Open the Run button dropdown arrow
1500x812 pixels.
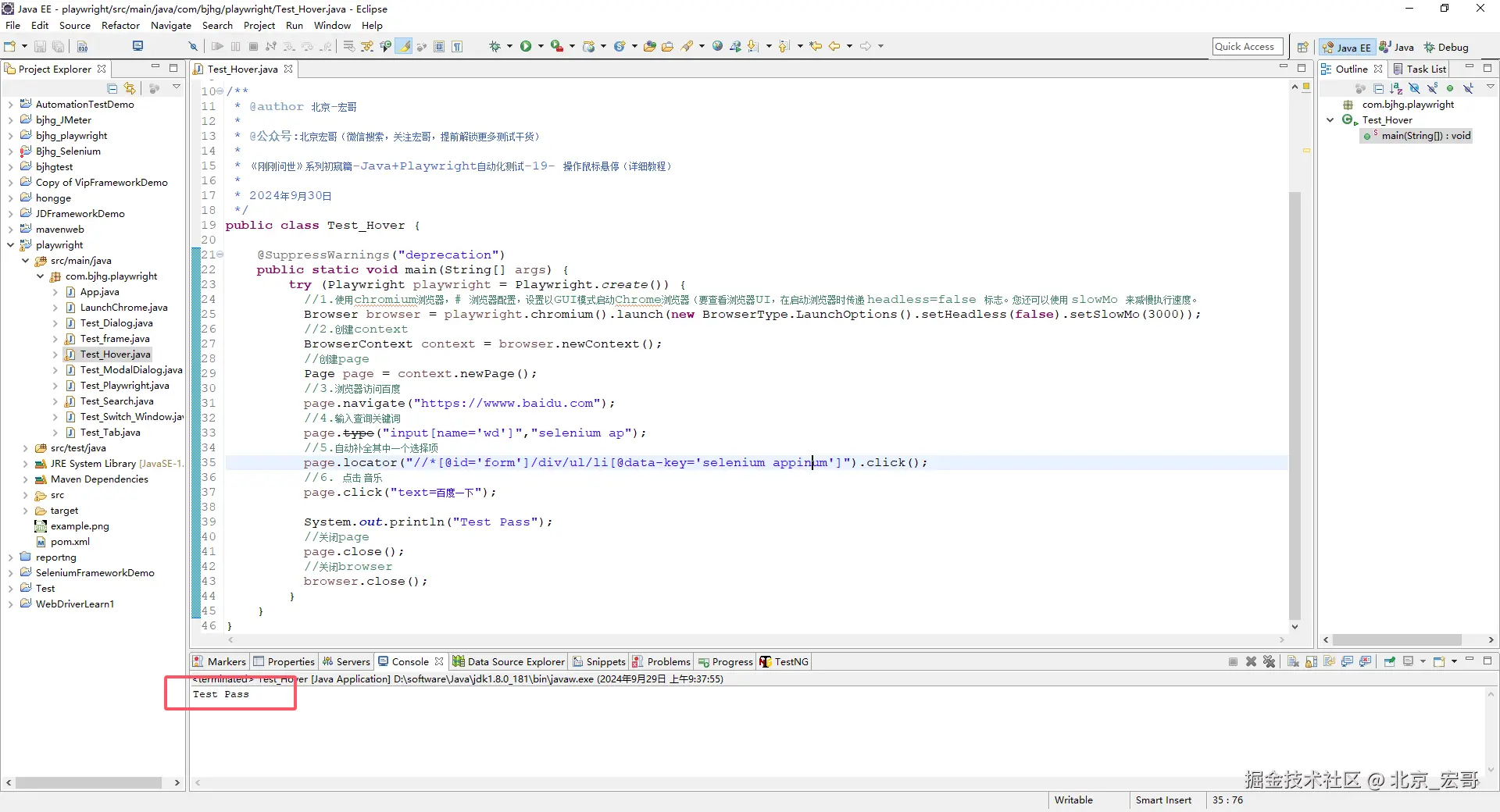tap(540, 47)
